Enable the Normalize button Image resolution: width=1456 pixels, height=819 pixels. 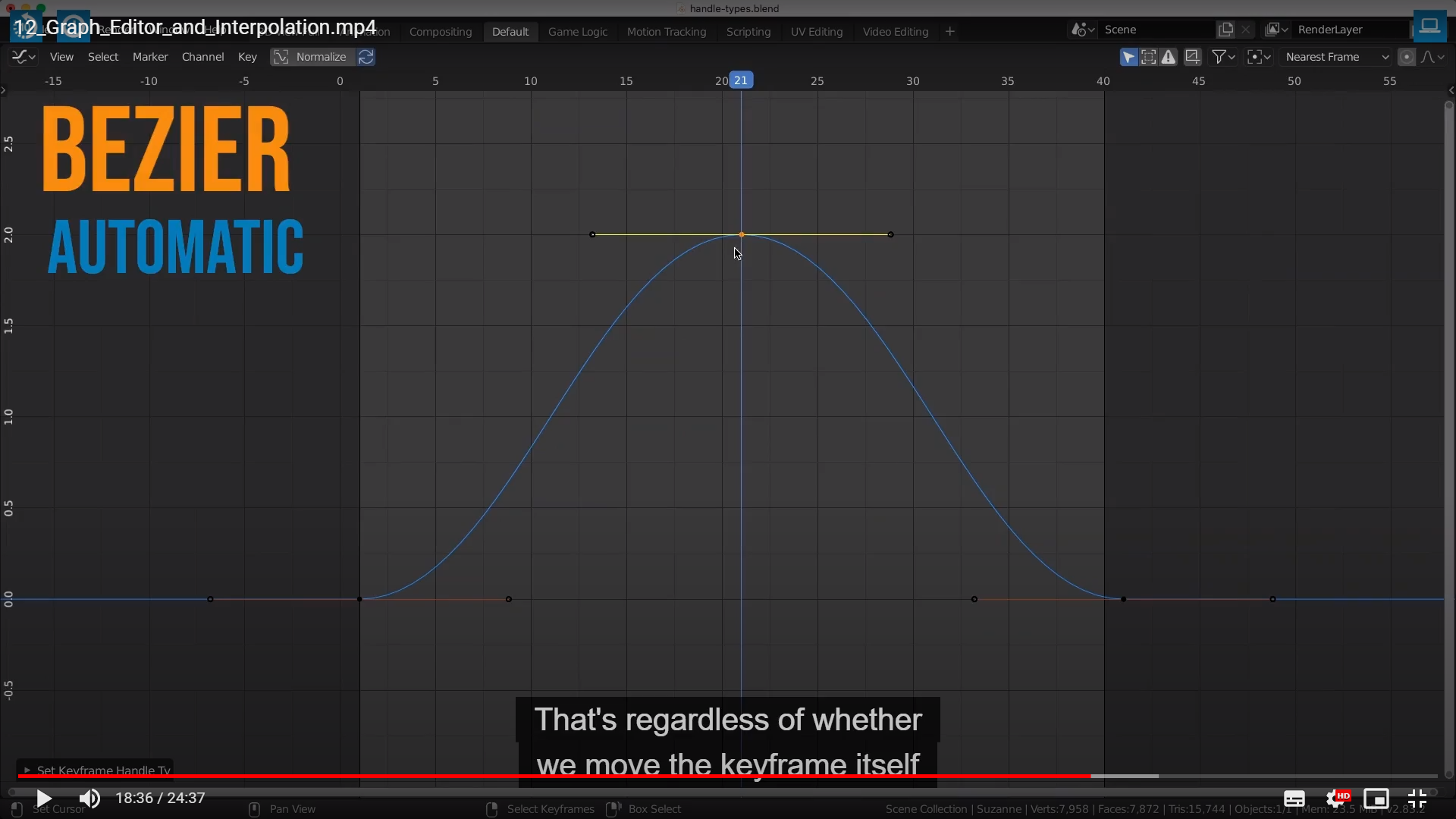(312, 57)
